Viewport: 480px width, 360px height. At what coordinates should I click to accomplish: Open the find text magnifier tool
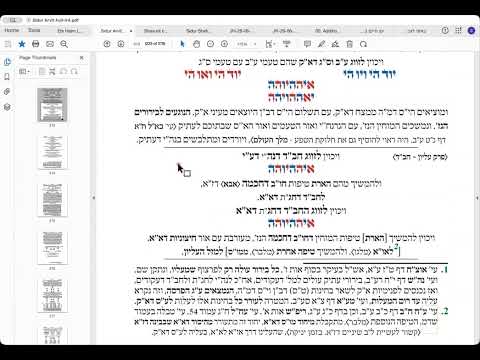[x=64, y=44]
